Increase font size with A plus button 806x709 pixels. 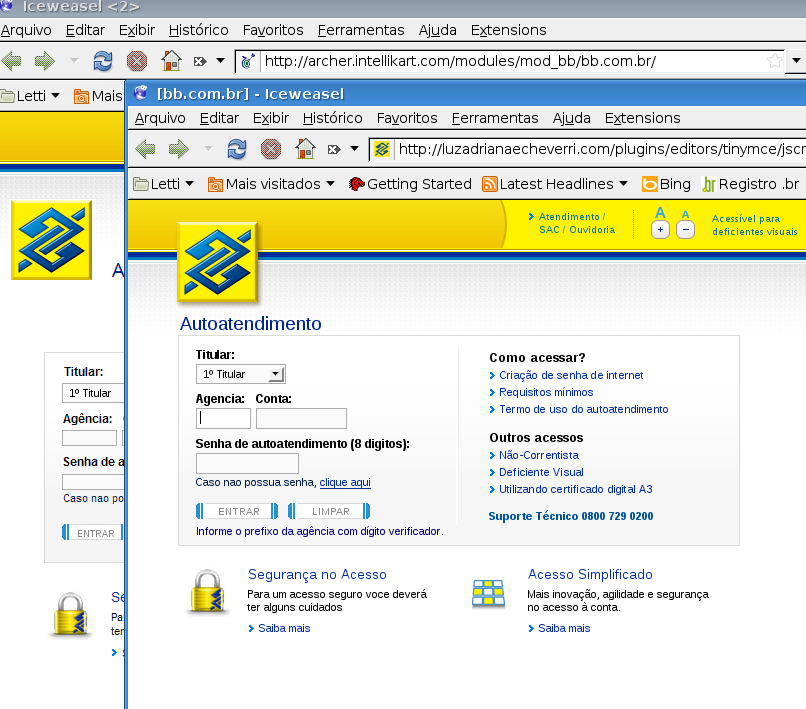[660, 229]
